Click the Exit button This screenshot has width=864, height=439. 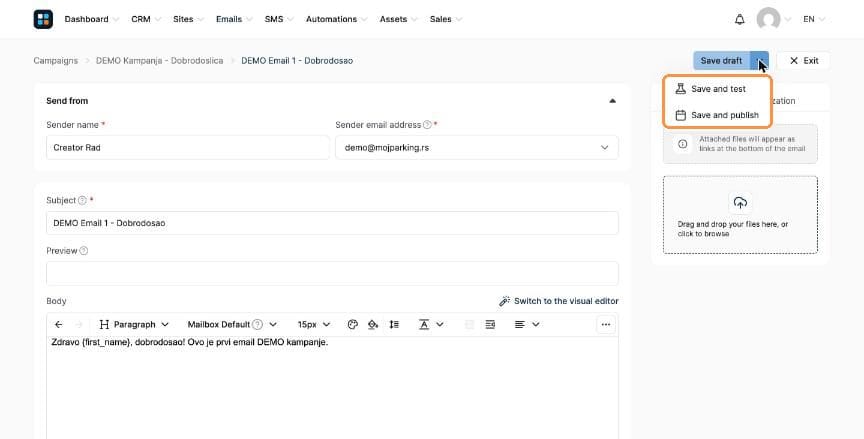[x=803, y=61]
